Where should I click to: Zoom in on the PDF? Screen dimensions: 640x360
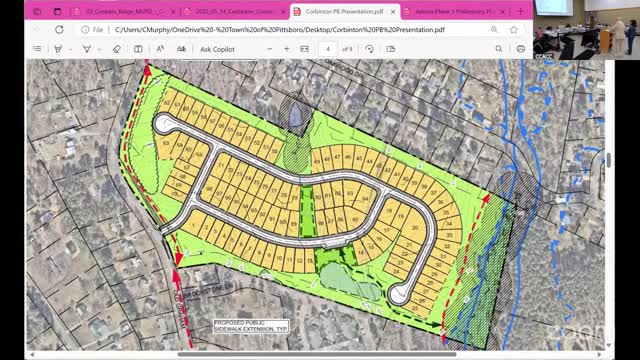pos(287,49)
